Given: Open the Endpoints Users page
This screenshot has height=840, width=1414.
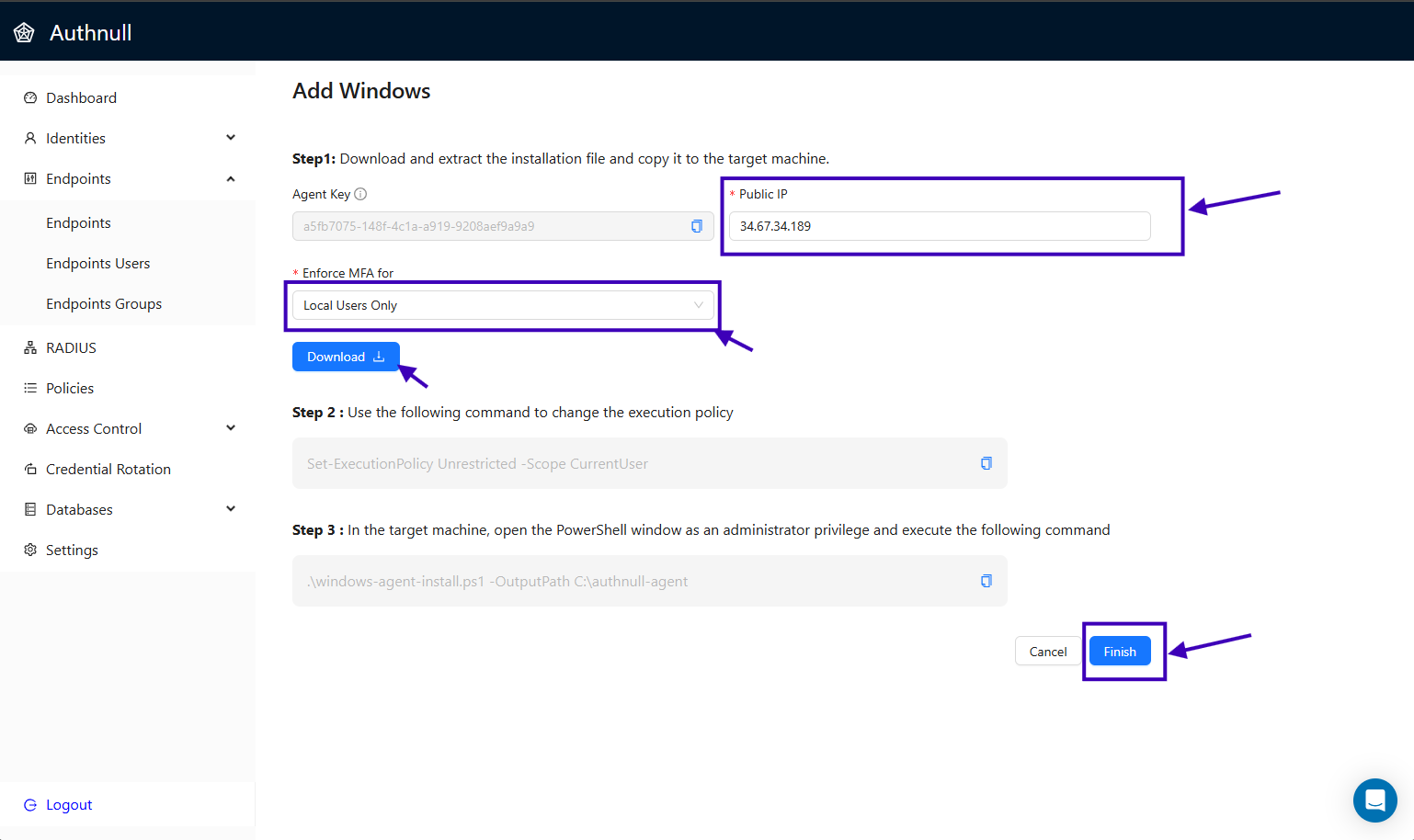Looking at the screenshot, I should (x=97, y=263).
